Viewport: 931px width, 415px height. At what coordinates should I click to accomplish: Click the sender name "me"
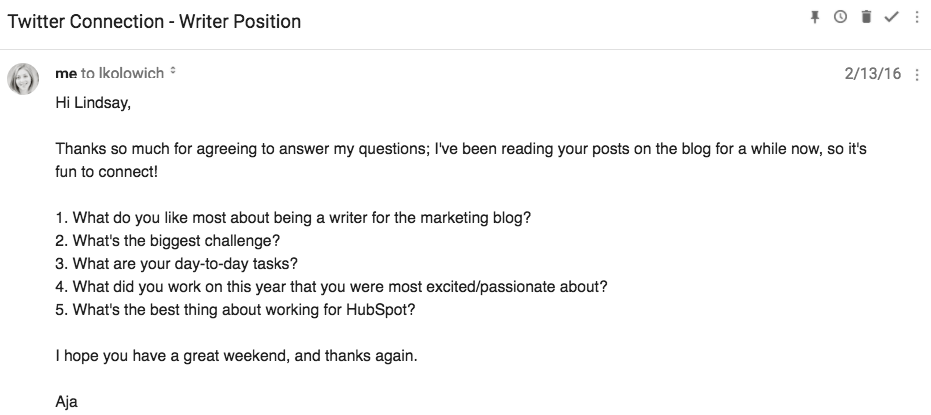click(65, 73)
